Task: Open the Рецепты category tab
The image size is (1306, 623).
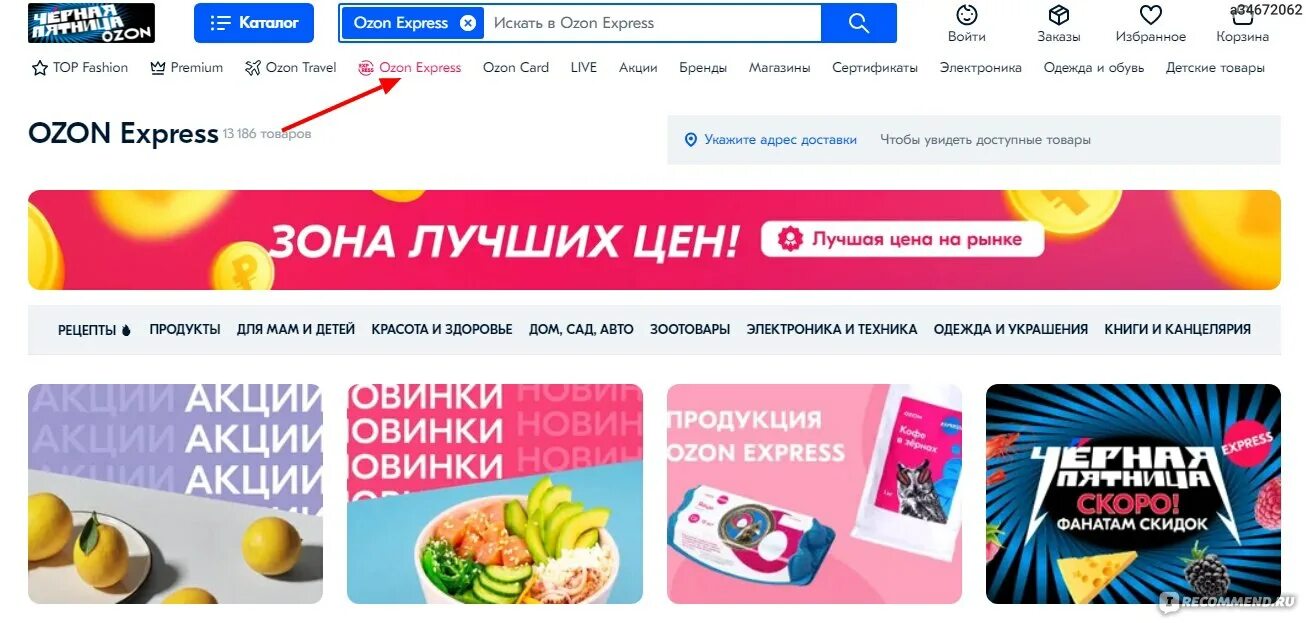Action: coord(94,330)
